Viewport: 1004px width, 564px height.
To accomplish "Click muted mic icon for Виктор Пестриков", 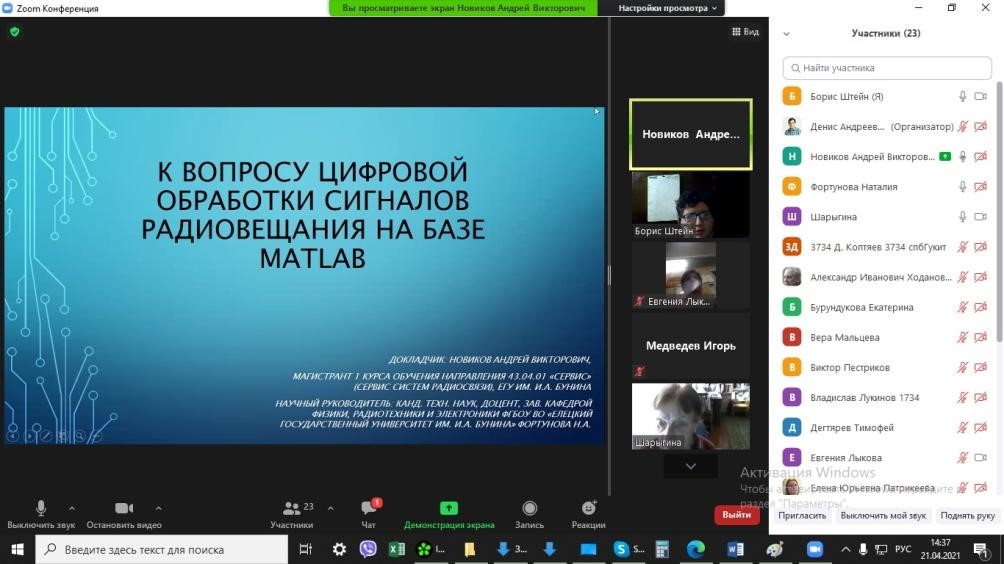I will point(962,367).
